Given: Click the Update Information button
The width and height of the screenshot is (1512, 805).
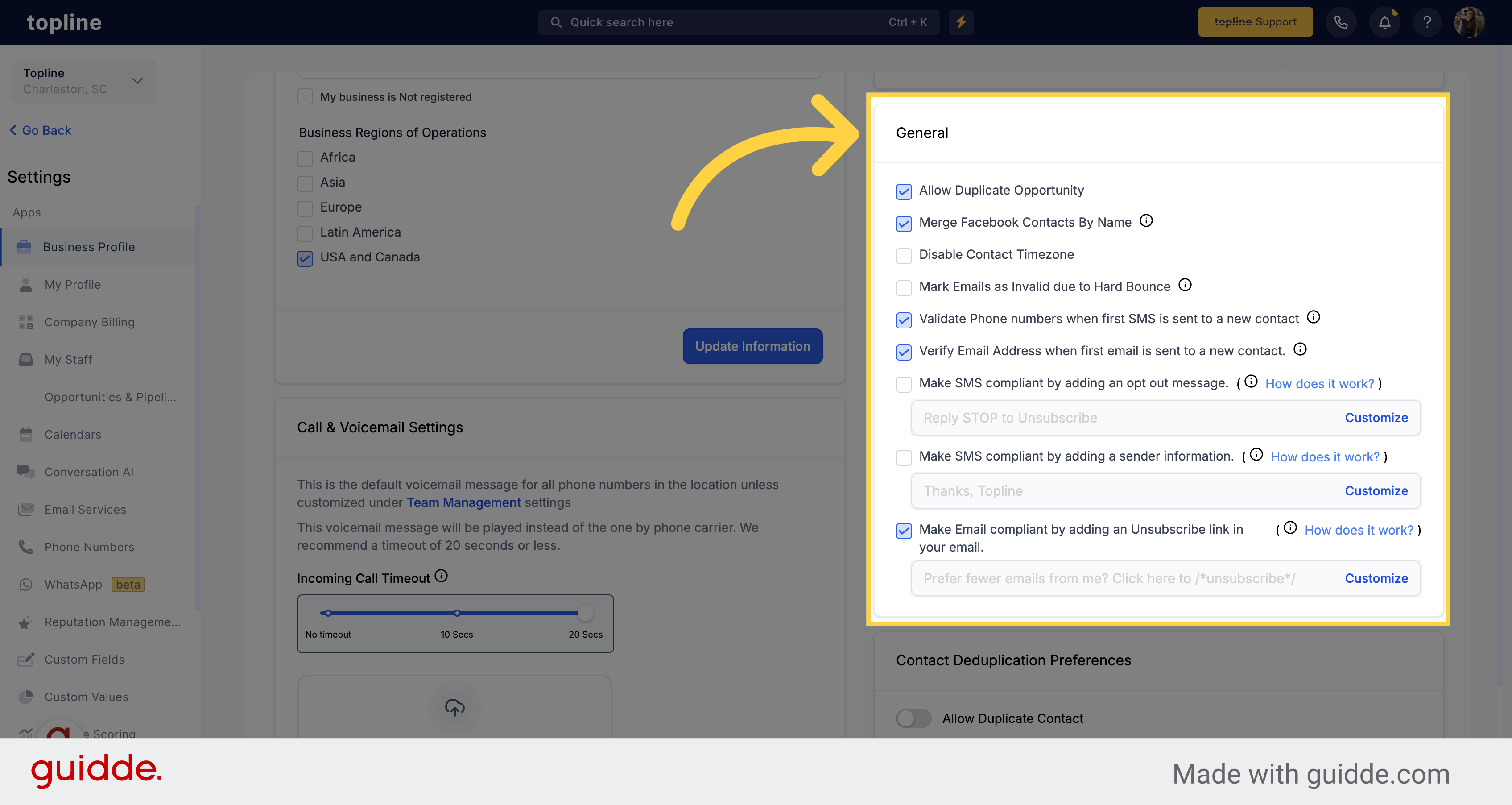Looking at the screenshot, I should (x=752, y=346).
